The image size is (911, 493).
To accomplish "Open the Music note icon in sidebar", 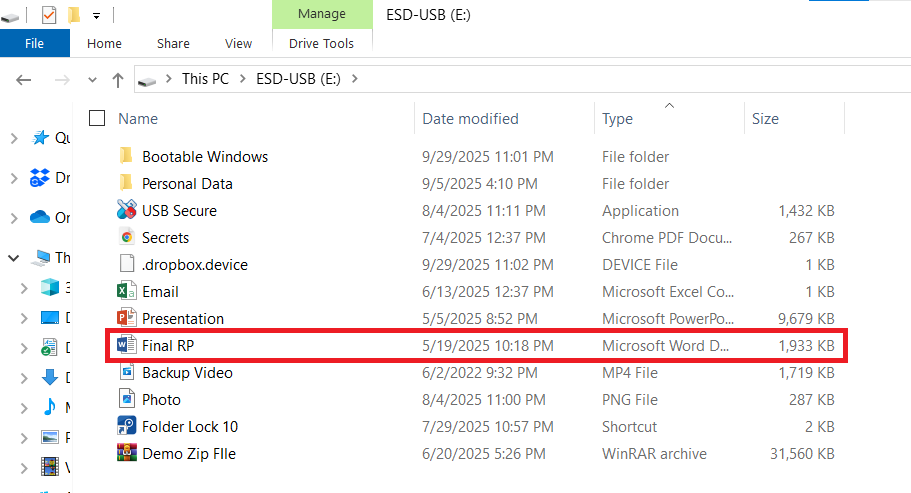I will (x=50, y=406).
